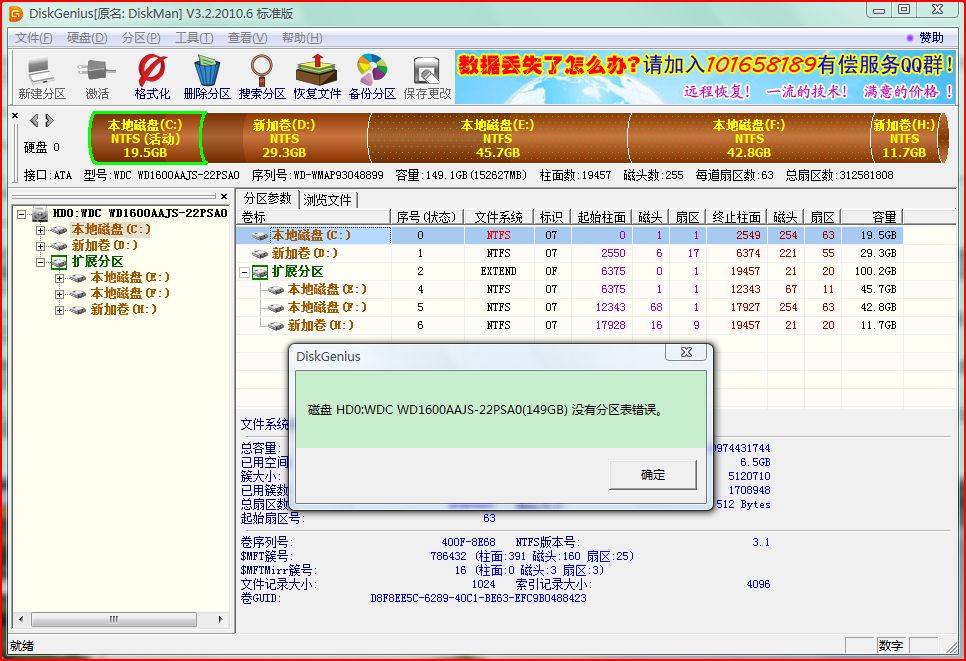
Task: Click 本地磁盘(F:) drive icon in the table row
Action: 276,307
